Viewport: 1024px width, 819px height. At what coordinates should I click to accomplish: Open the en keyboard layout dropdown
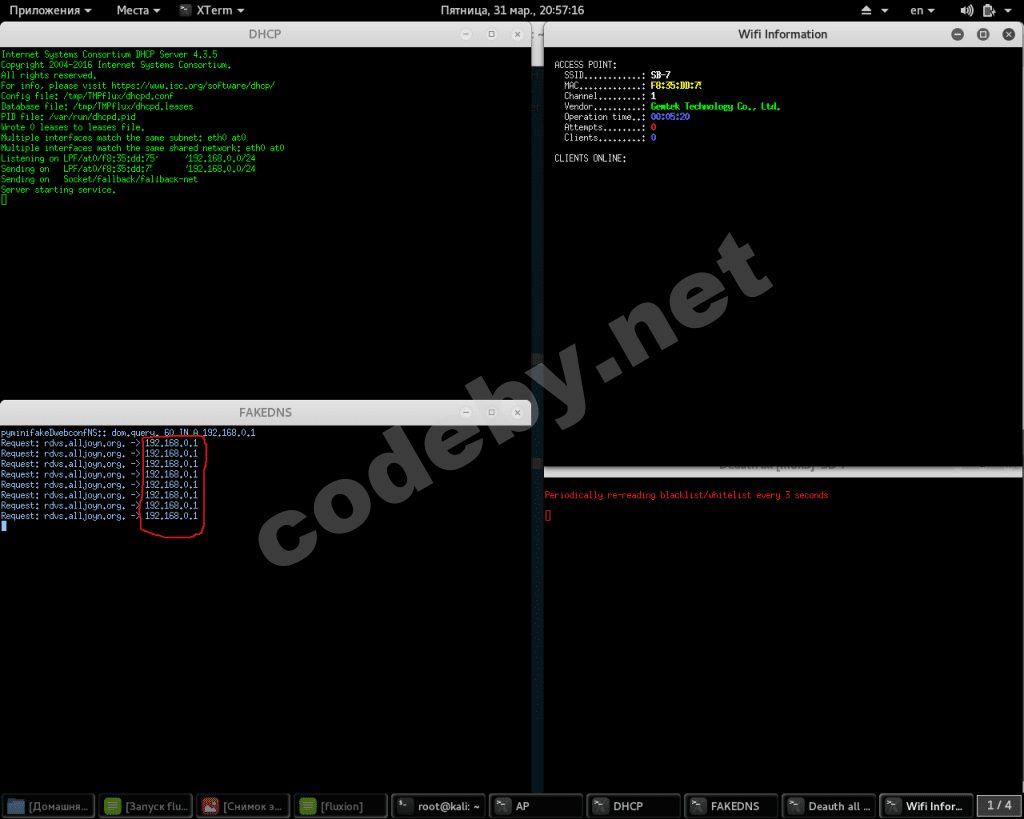[x=922, y=10]
